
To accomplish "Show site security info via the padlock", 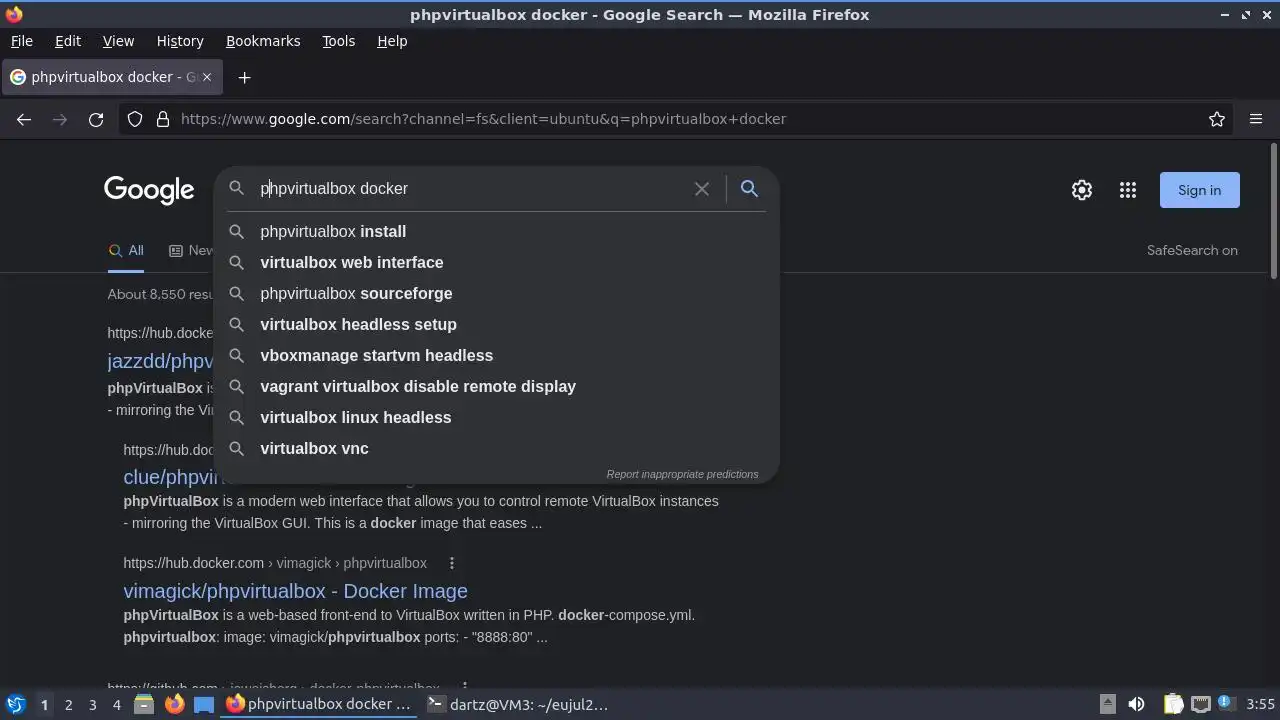I will click(x=163, y=119).
